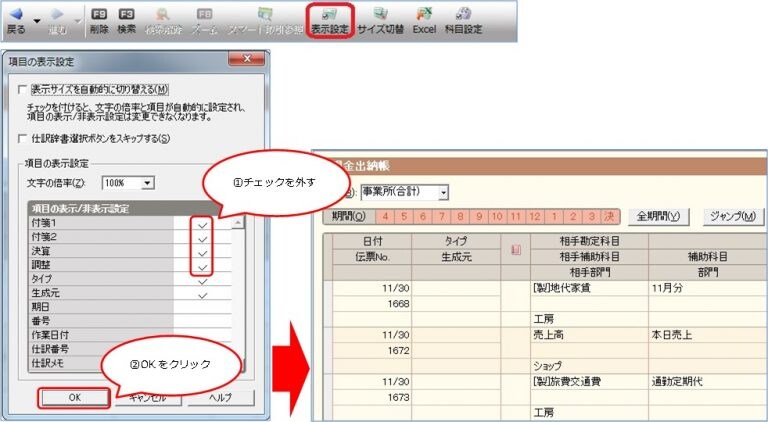Click the サイズ切替 toolbar icon

(x=380, y=15)
